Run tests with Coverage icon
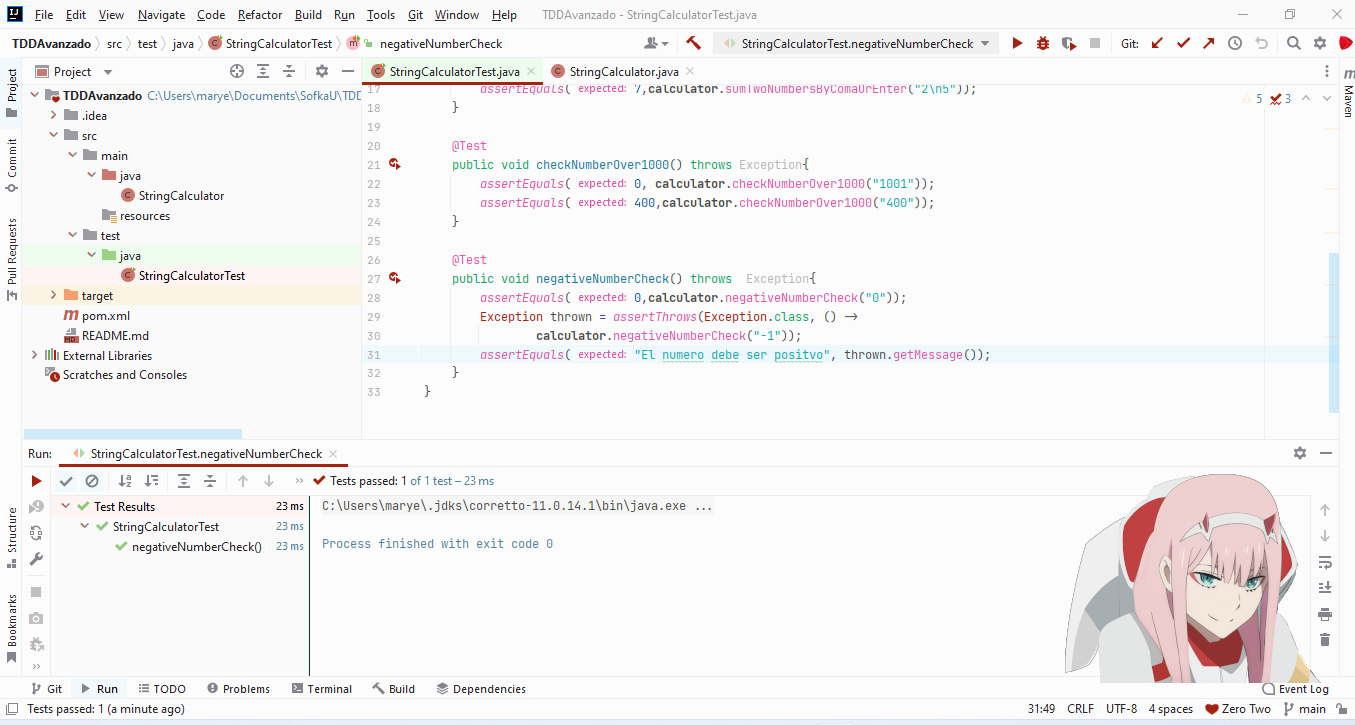1355x725 pixels. (1066, 43)
